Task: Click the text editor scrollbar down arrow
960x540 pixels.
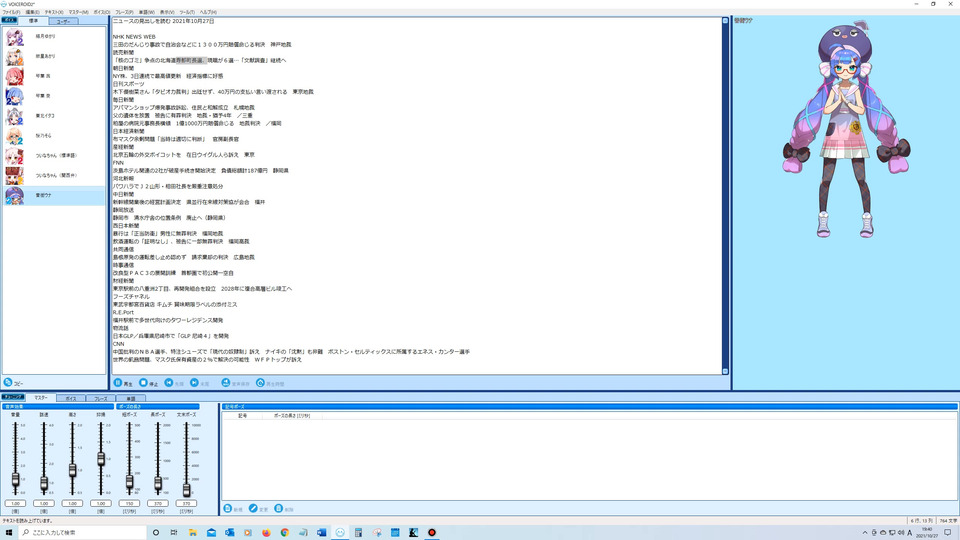Action: pos(726,371)
